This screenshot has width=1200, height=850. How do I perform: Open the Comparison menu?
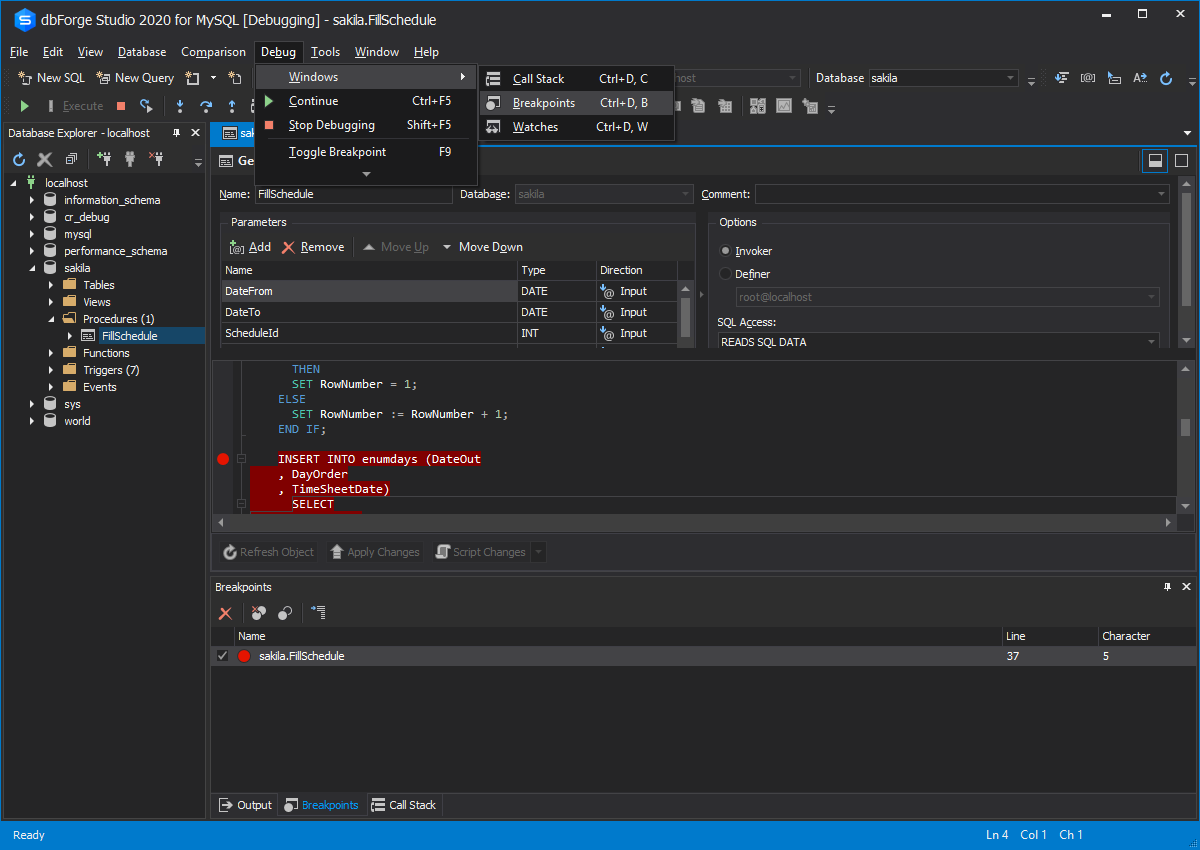point(213,52)
